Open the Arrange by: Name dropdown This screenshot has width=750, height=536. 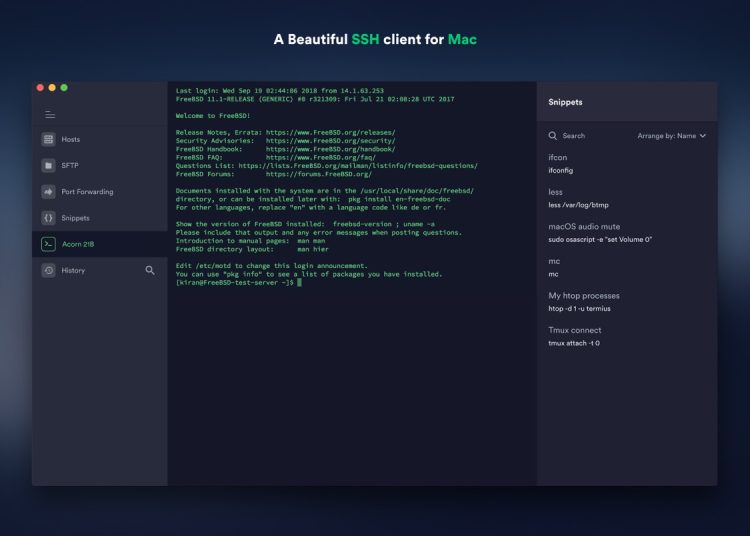tap(672, 135)
